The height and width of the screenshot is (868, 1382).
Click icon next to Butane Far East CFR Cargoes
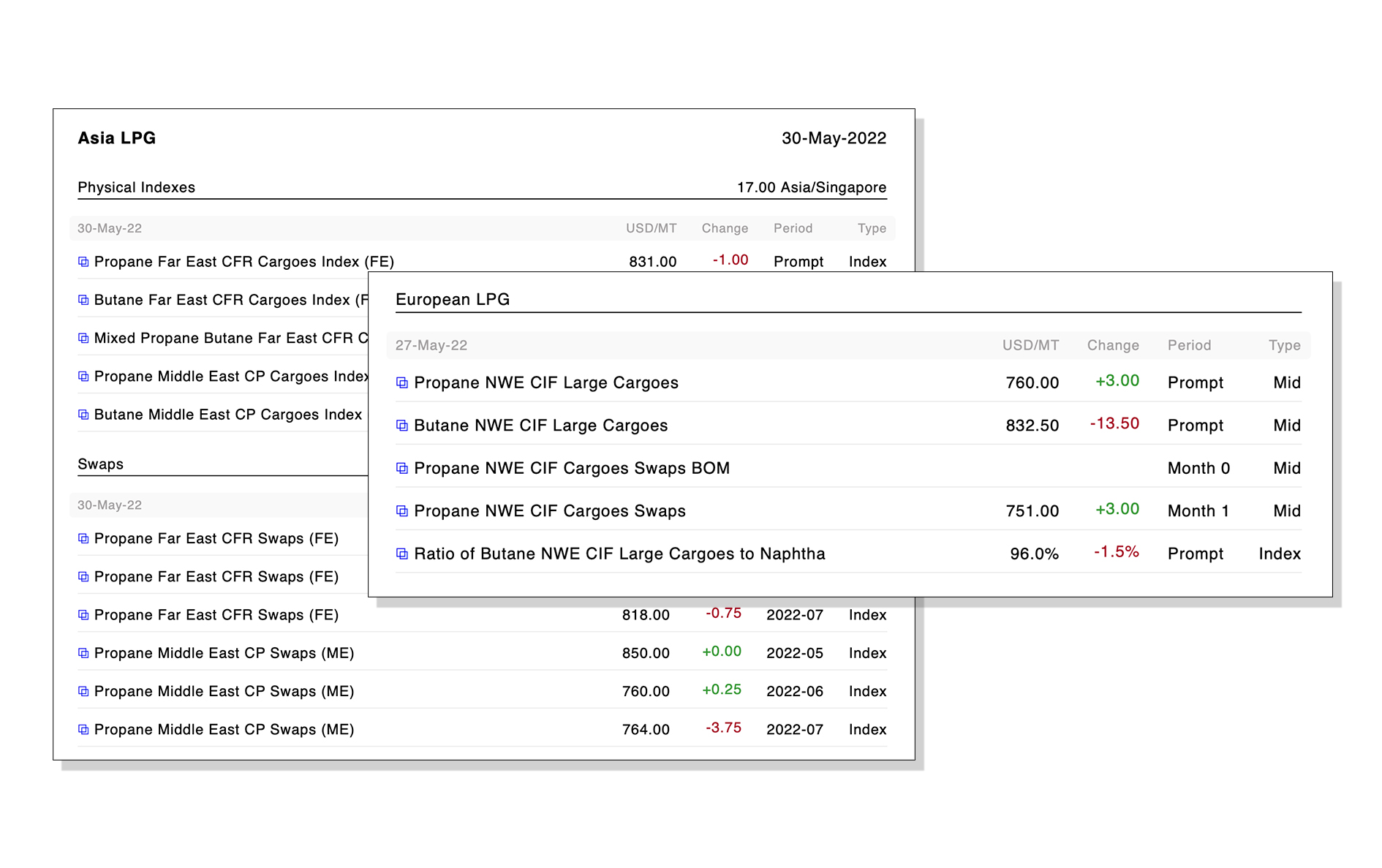[x=83, y=300]
